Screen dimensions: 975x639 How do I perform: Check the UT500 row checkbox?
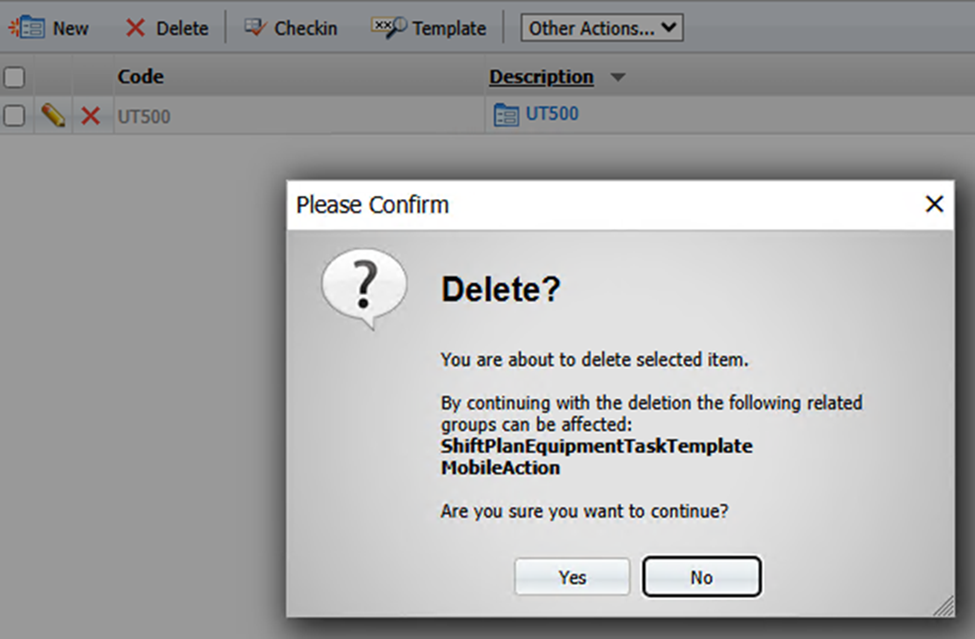(14, 116)
